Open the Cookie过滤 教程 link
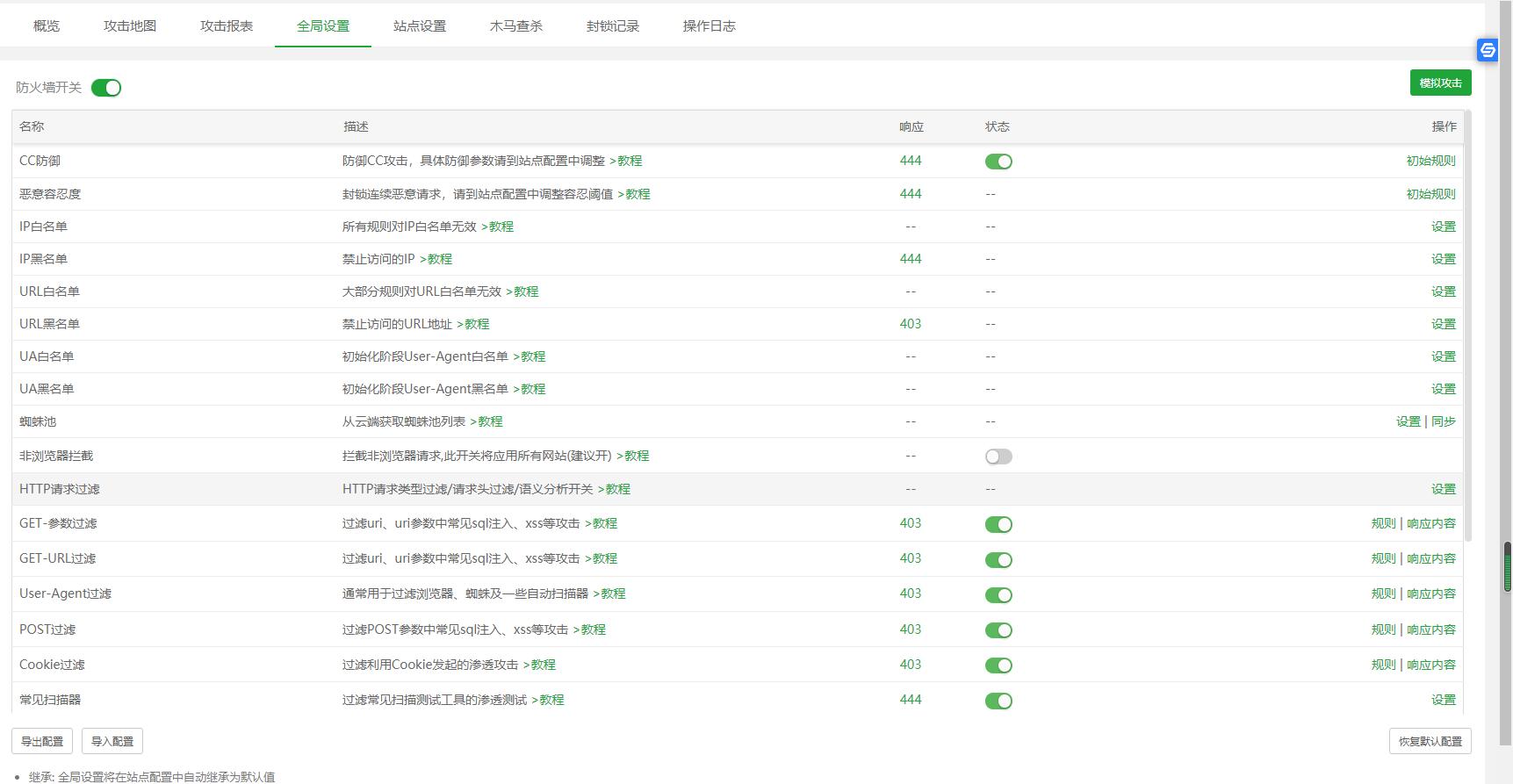This screenshot has width=1513, height=784. pos(539,665)
